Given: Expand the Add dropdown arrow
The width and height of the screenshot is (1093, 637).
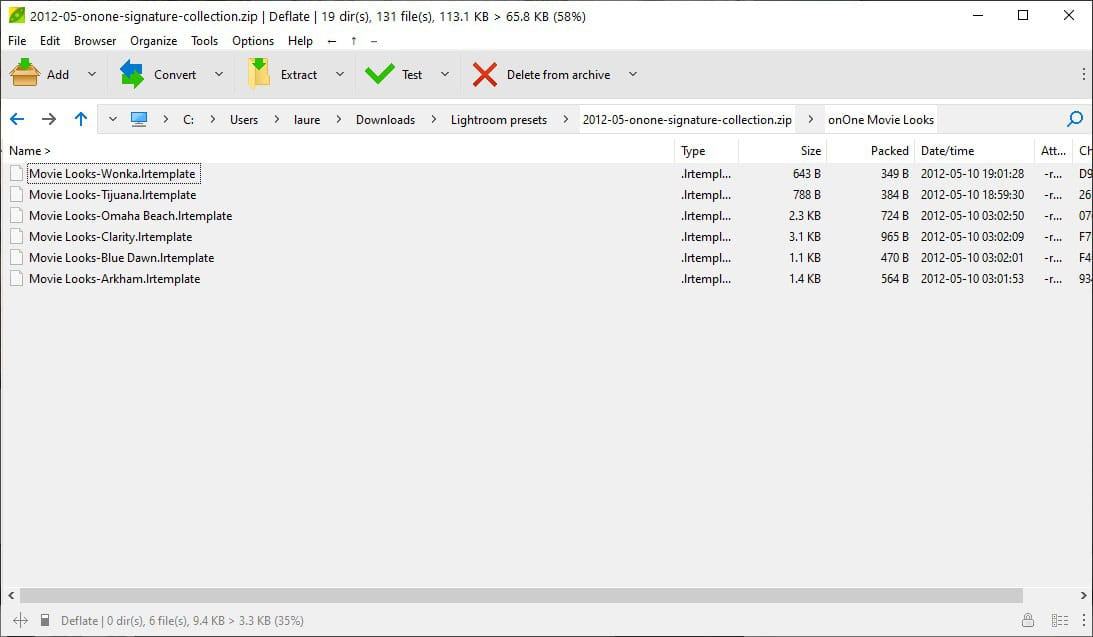Looking at the screenshot, I should coord(92,74).
